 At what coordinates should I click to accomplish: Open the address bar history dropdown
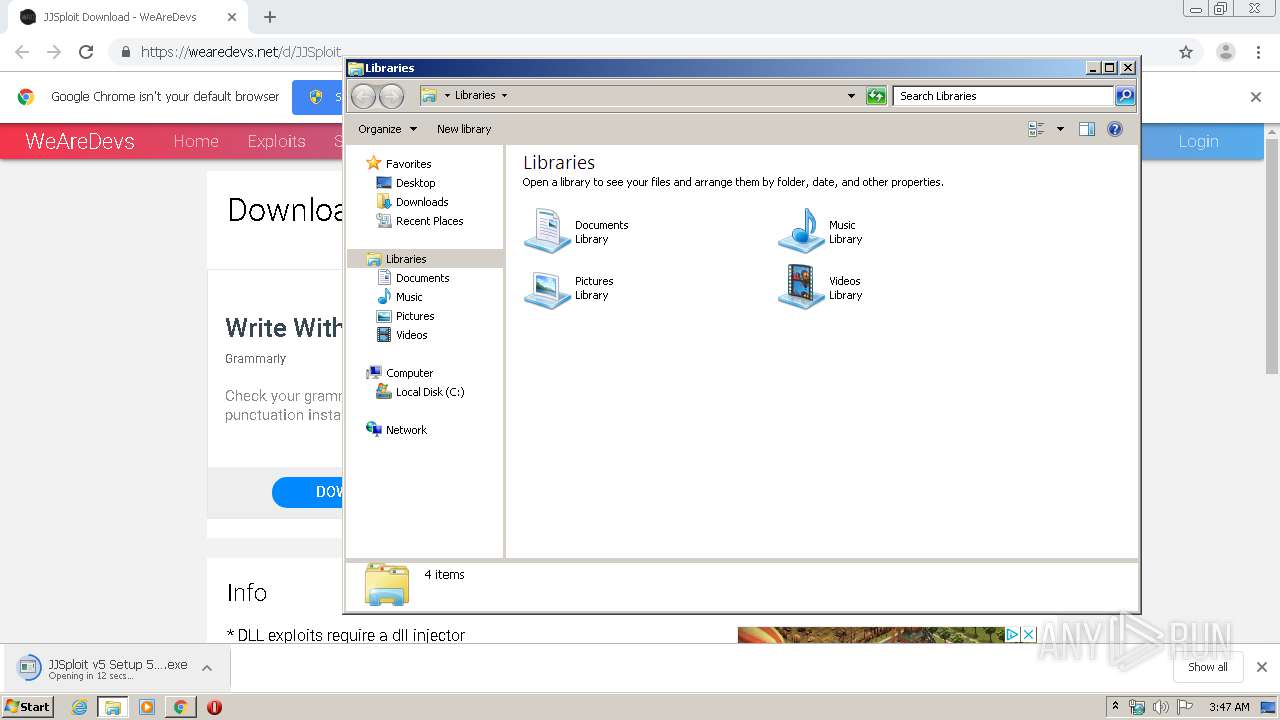pos(851,96)
